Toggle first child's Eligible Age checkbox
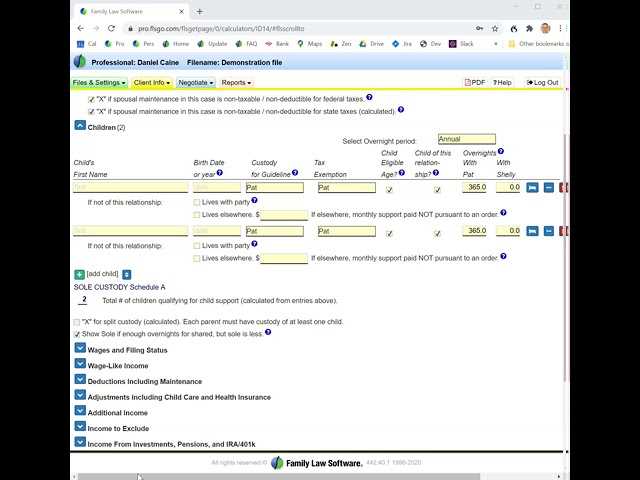The image size is (640, 480). [389, 189]
